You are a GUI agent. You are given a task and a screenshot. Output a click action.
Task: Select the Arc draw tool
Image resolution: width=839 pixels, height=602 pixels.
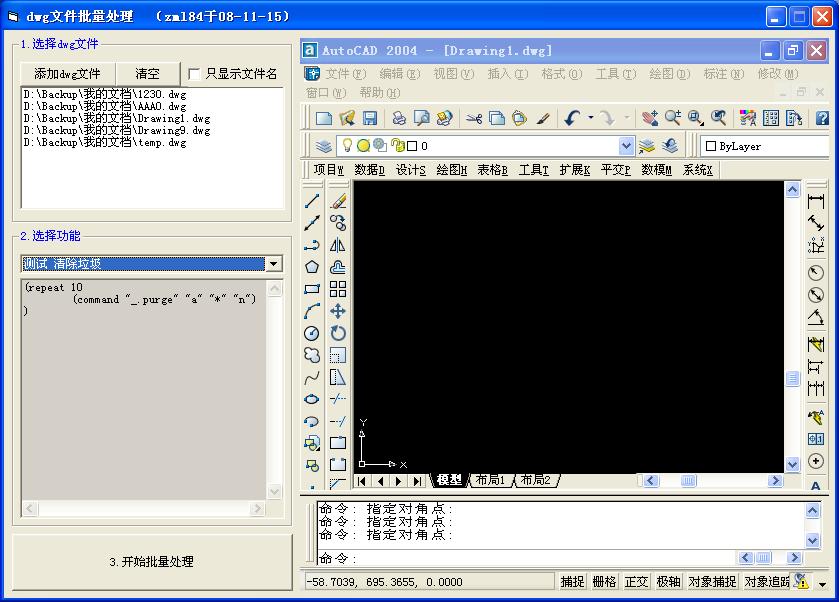(x=312, y=311)
